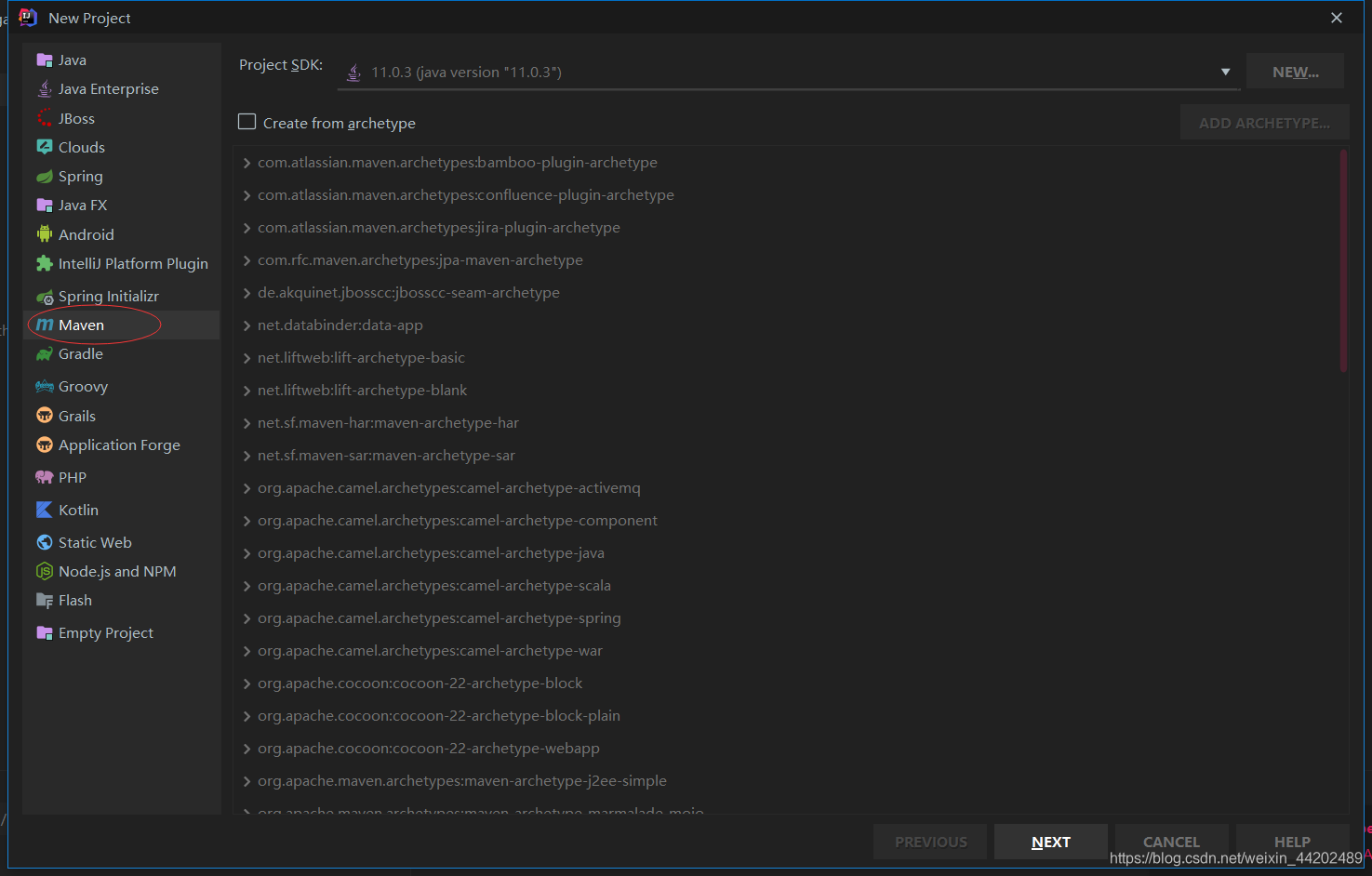Screen dimensions: 1372x876
Task: Select Node.js and NPM project type
Action: point(117,572)
